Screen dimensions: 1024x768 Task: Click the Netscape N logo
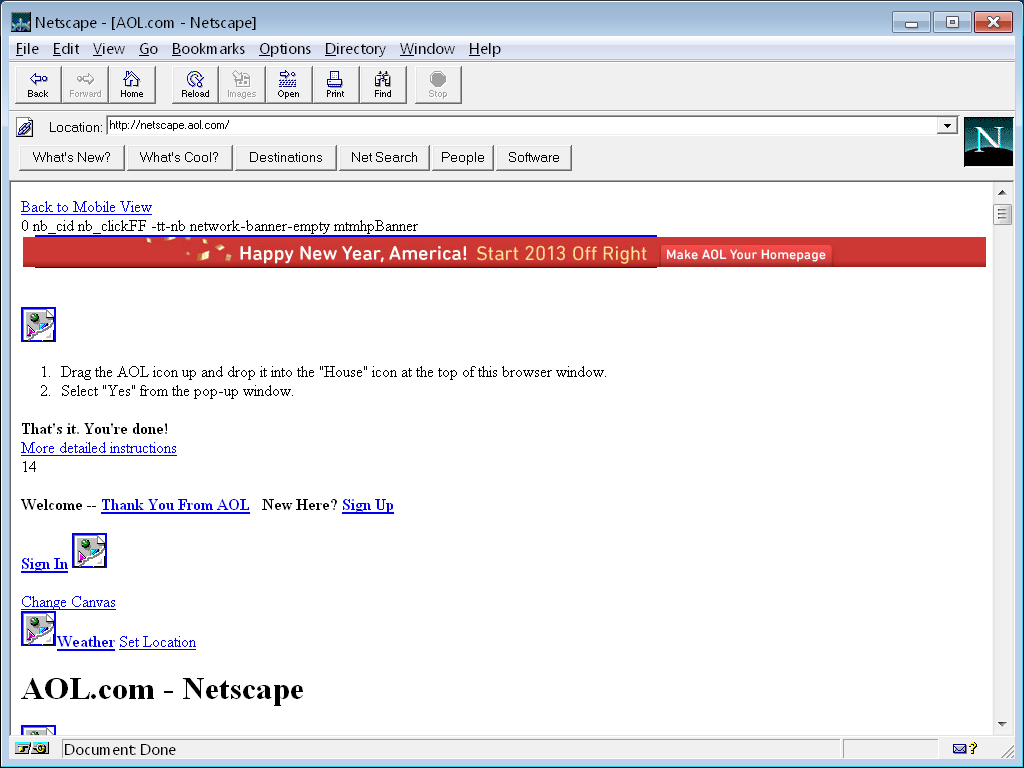tap(988, 141)
